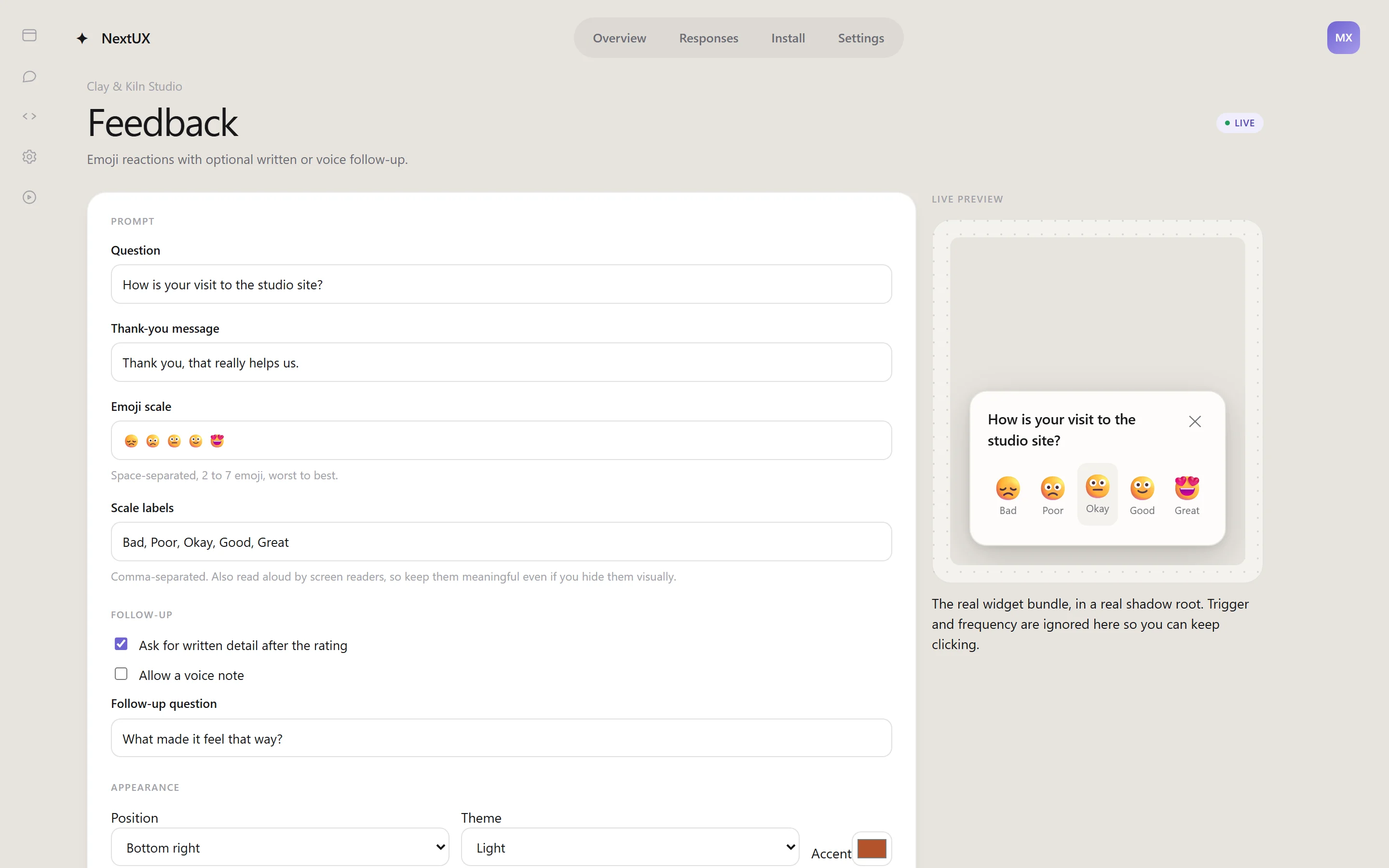Open the Accent color swatch
The height and width of the screenshot is (868, 1389).
[872, 849]
